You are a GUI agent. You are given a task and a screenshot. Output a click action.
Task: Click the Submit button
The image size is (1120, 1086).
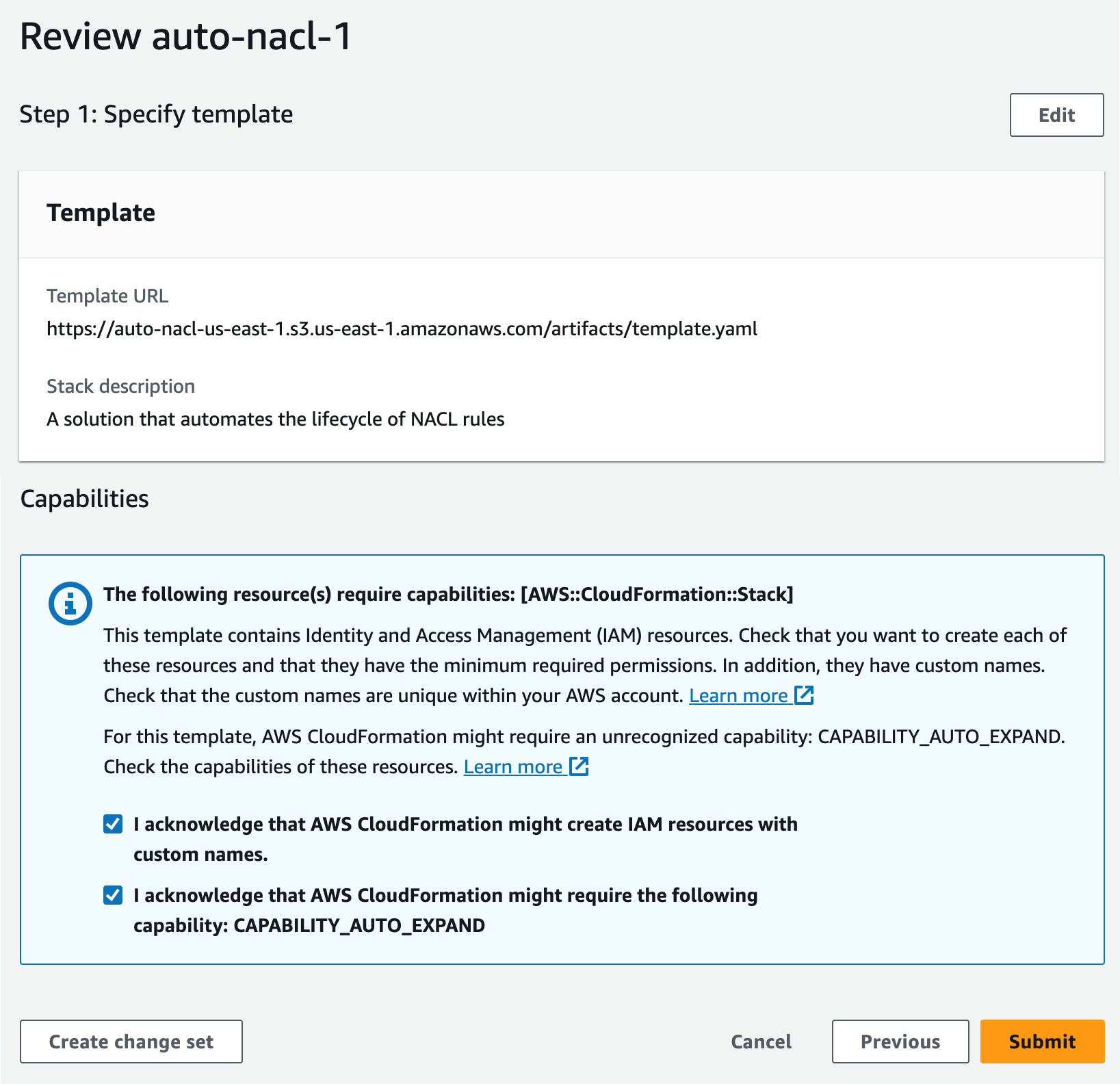[1041, 1042]
